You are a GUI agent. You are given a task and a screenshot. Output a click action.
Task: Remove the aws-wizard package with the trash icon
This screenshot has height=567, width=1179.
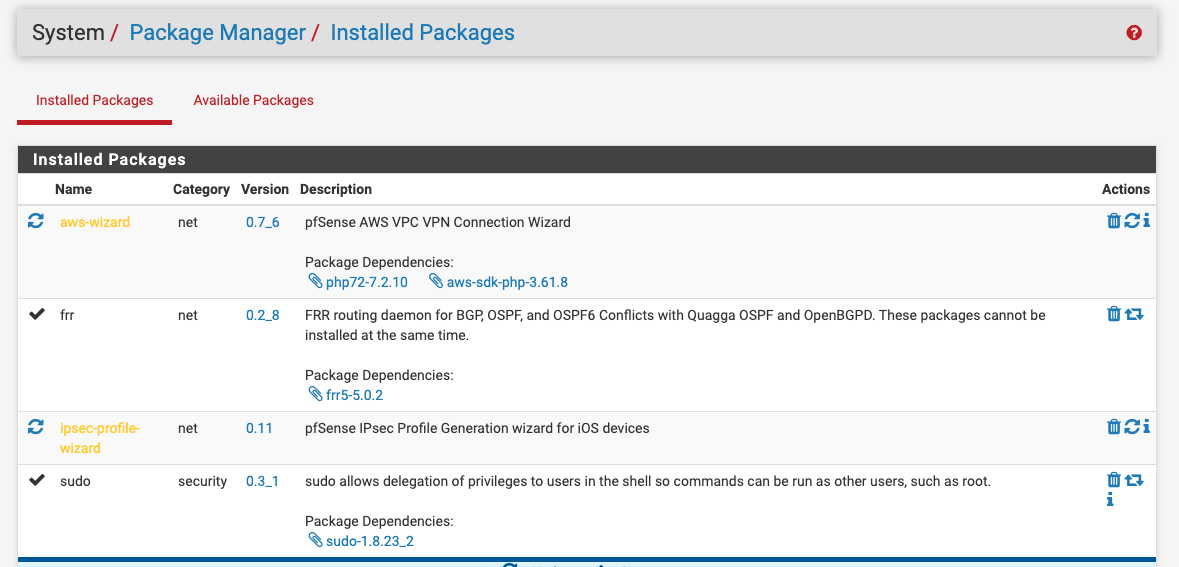click(x=1113, y=221)
